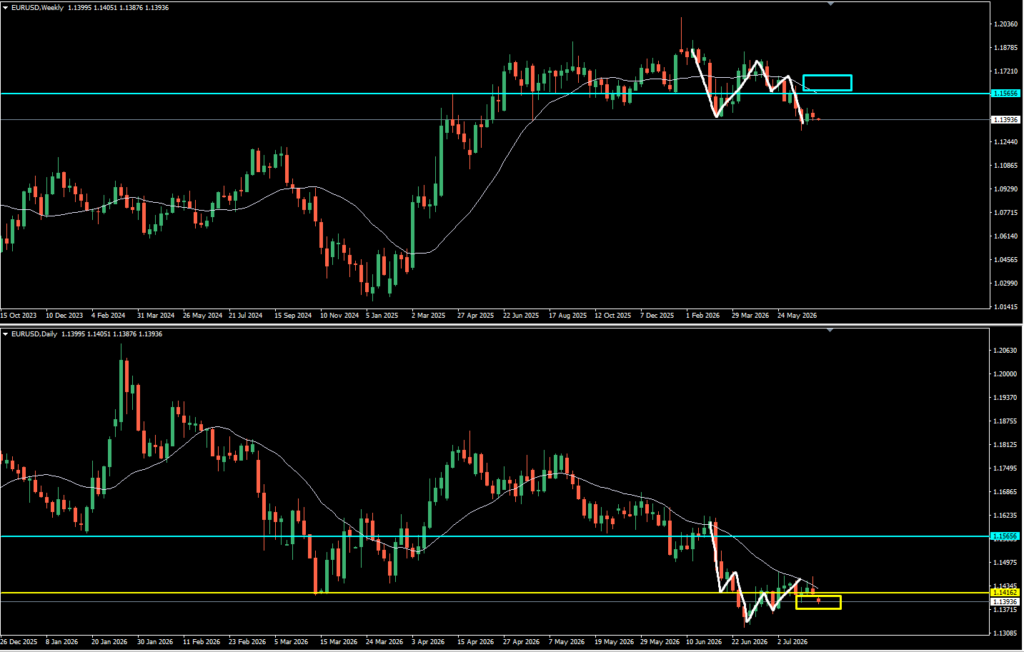Click the 11 Feb 2026 date label
The image size is (1024, 652).
[x=201, y=642]
